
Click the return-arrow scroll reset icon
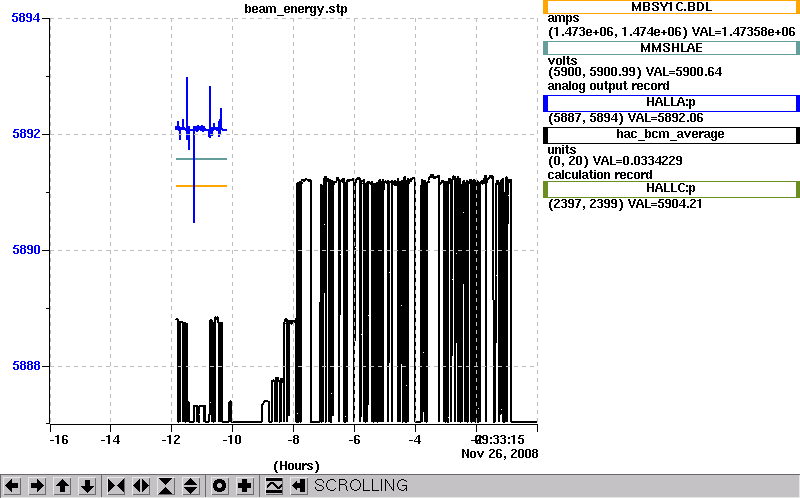(299, 486)
